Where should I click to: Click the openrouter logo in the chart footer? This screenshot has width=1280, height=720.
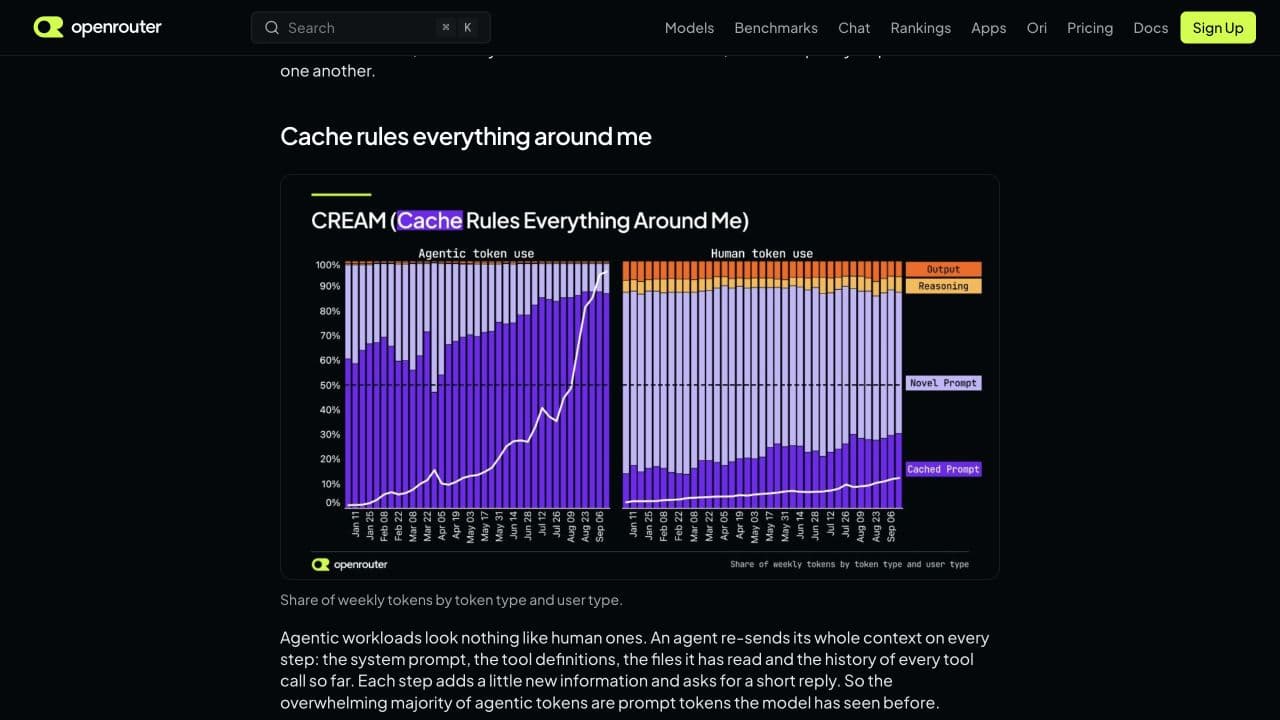click(349, 564)
